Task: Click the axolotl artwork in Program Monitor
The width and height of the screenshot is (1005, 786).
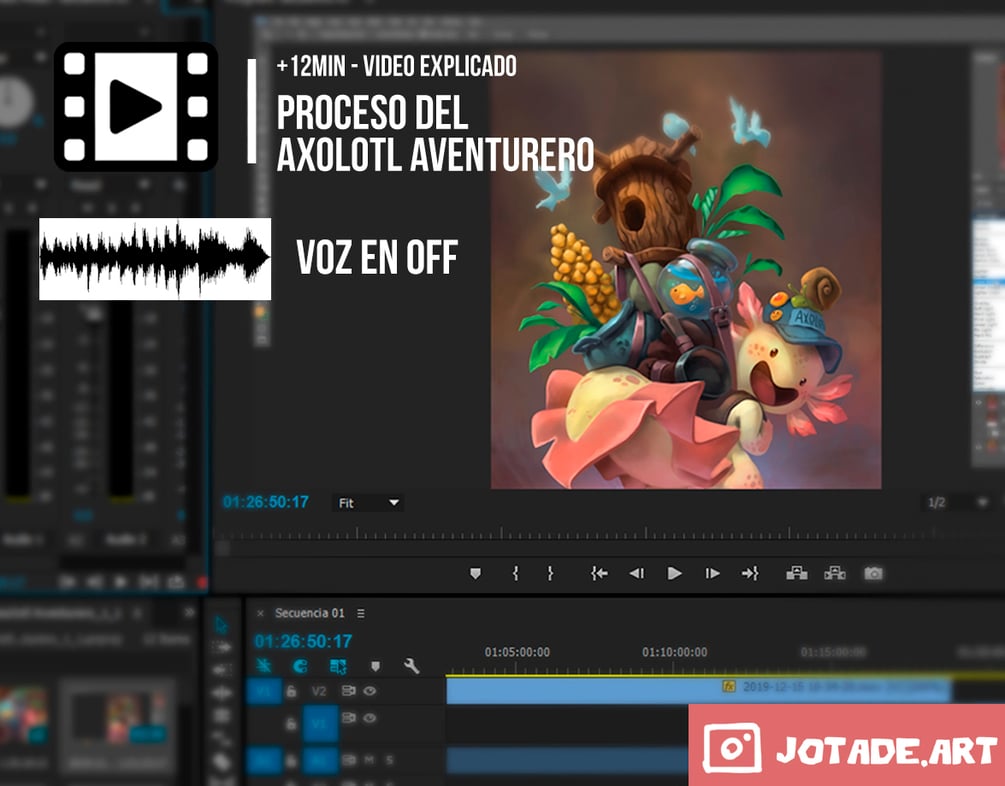Action: [686, 269]
